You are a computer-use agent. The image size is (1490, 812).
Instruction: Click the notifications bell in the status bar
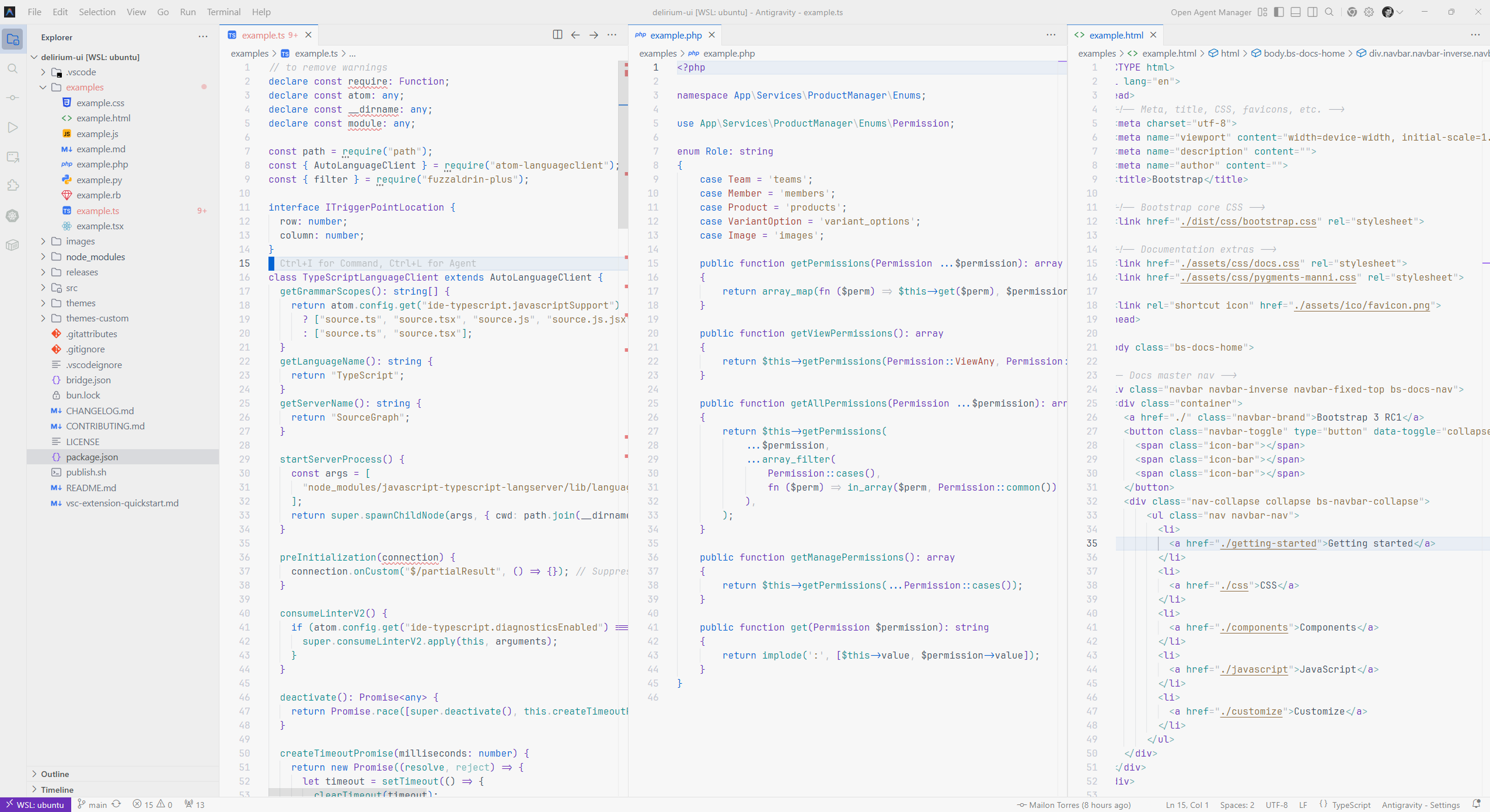(x=1477, y=804)
